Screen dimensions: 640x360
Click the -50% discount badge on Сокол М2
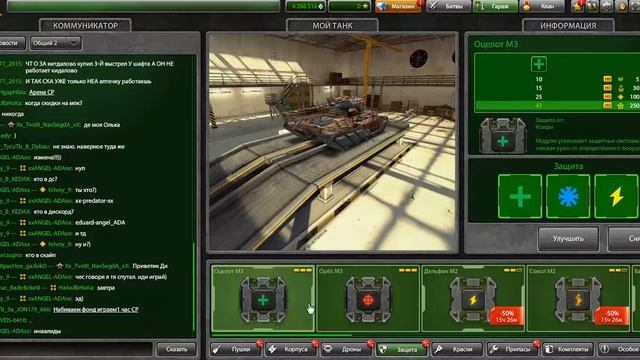tap(611, 316)
